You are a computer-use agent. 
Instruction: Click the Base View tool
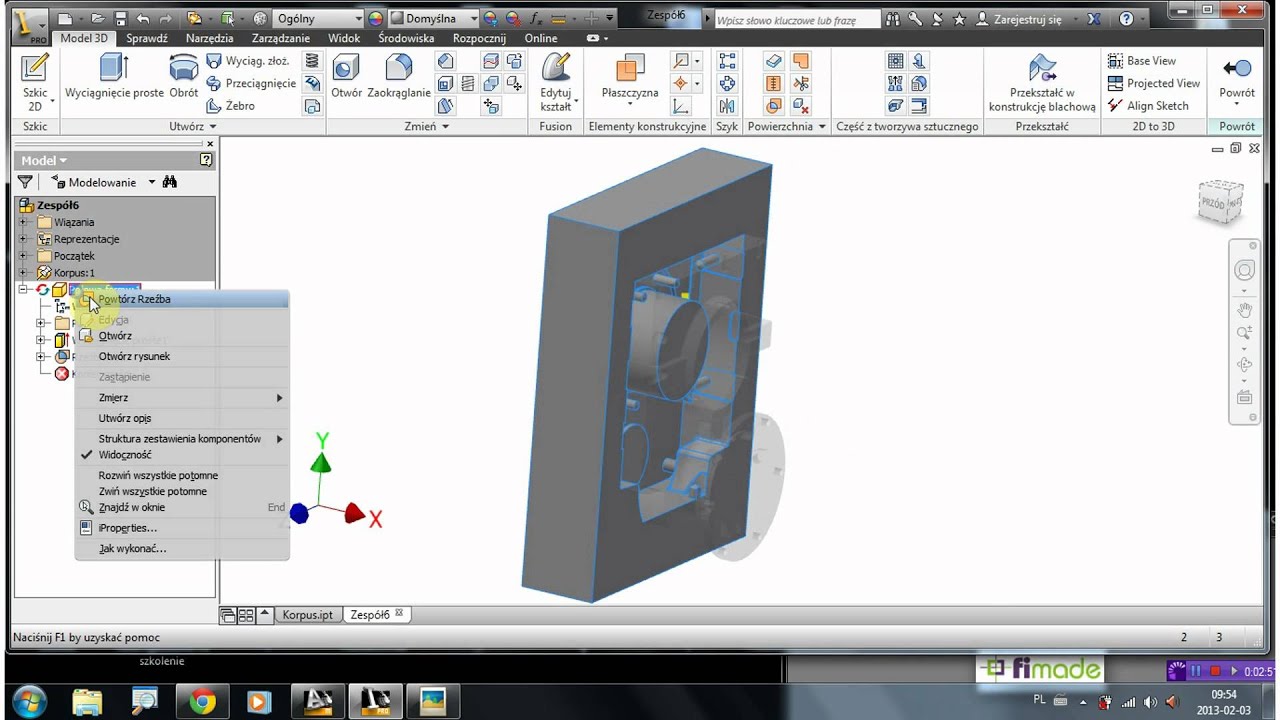coord(1142,61)
